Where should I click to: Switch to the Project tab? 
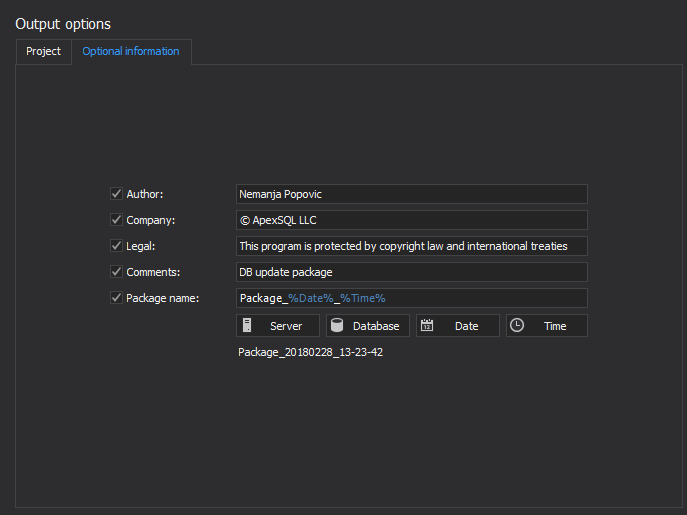(x=43, y=52)
